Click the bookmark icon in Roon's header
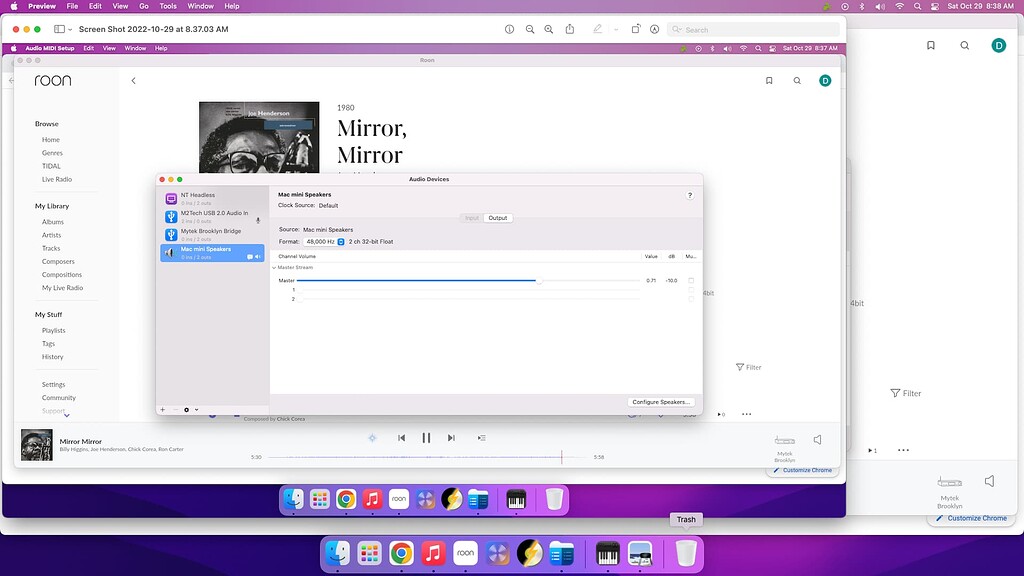The image size is (1024, 576). pyautogui.click(x=769, y=80)
